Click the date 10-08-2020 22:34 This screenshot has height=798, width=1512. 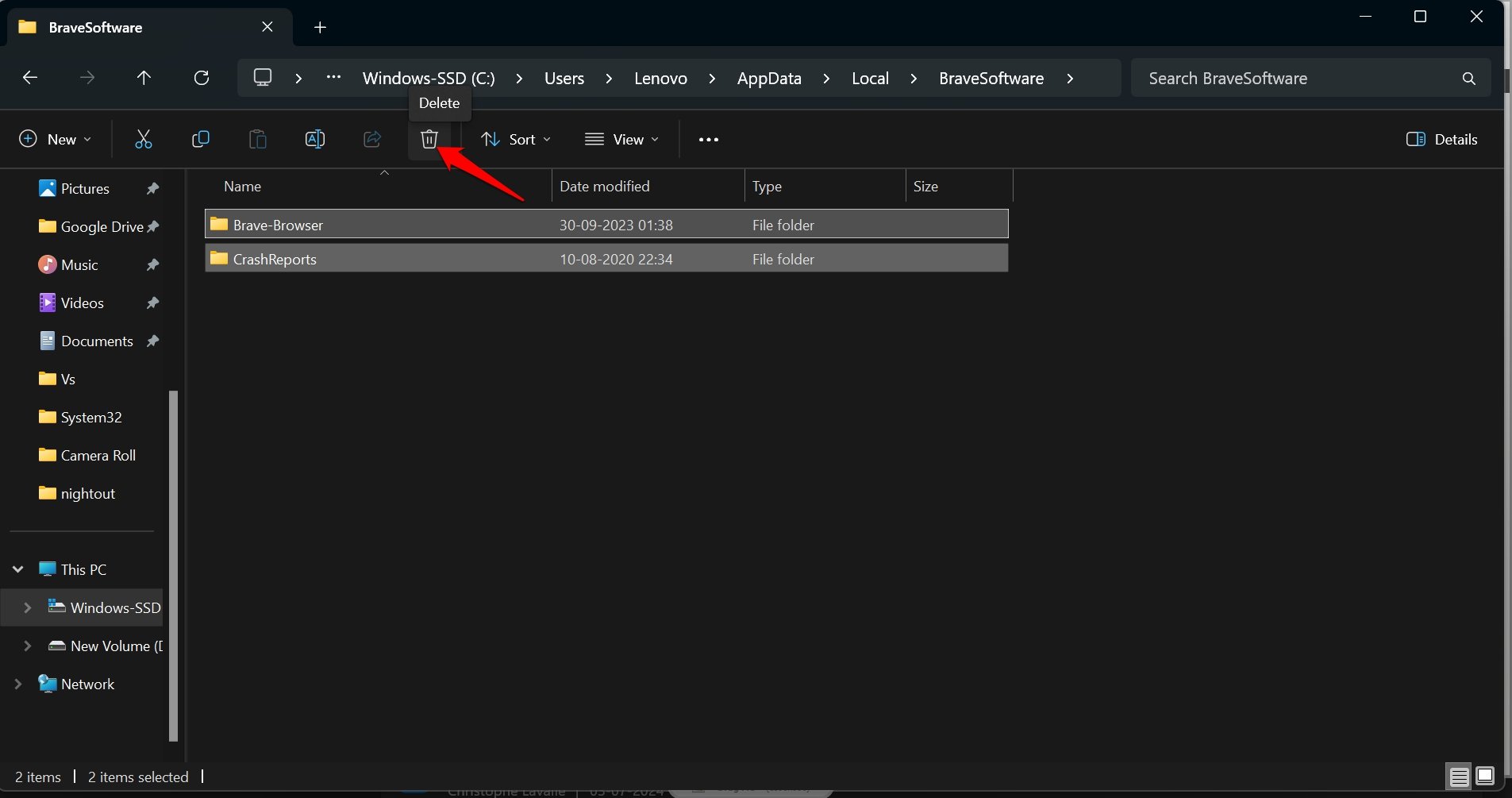616,260
